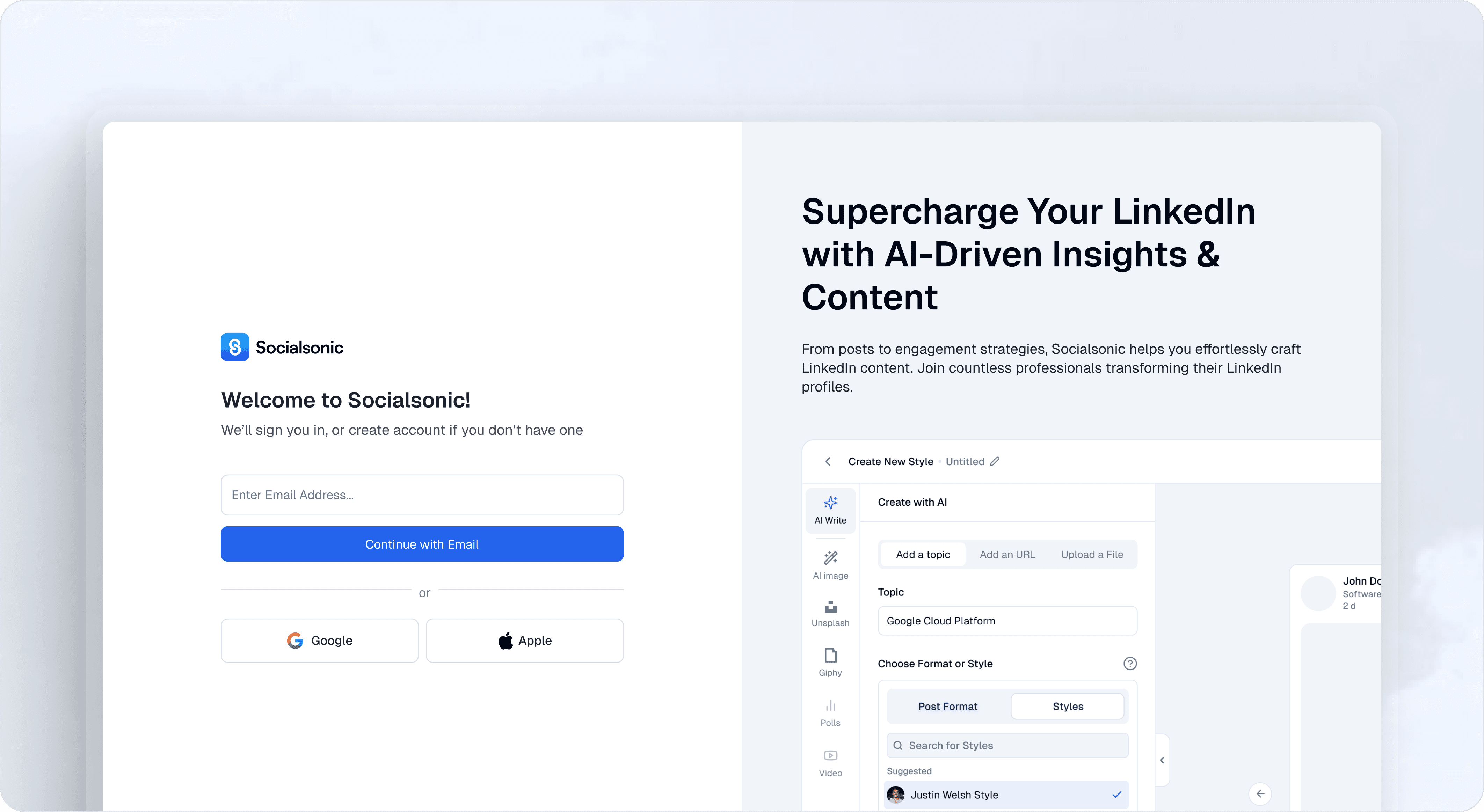Click the Socialsonic logo icon
1484x812 pixels.
click(x=234, y=347)
